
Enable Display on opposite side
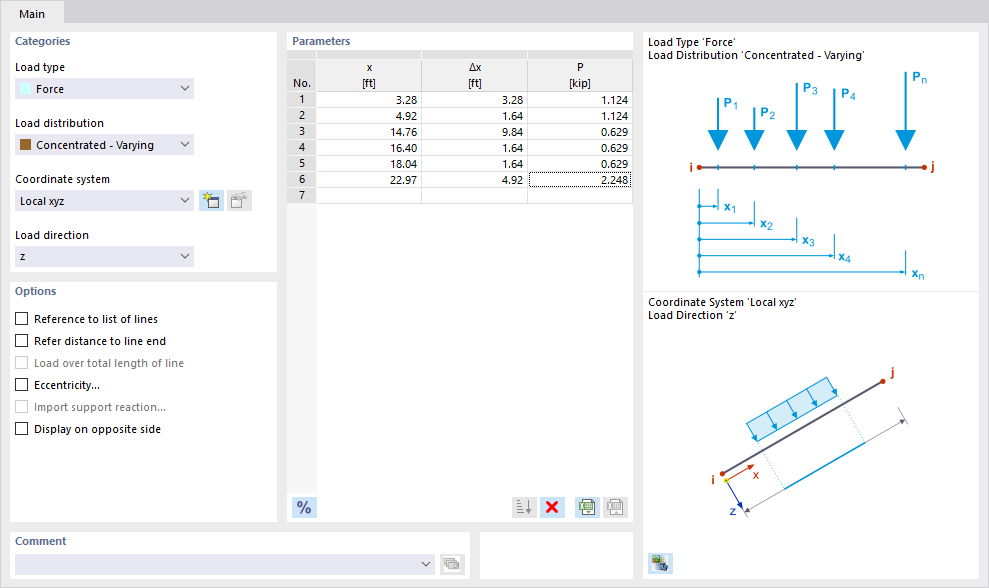[x=21, y=428]
